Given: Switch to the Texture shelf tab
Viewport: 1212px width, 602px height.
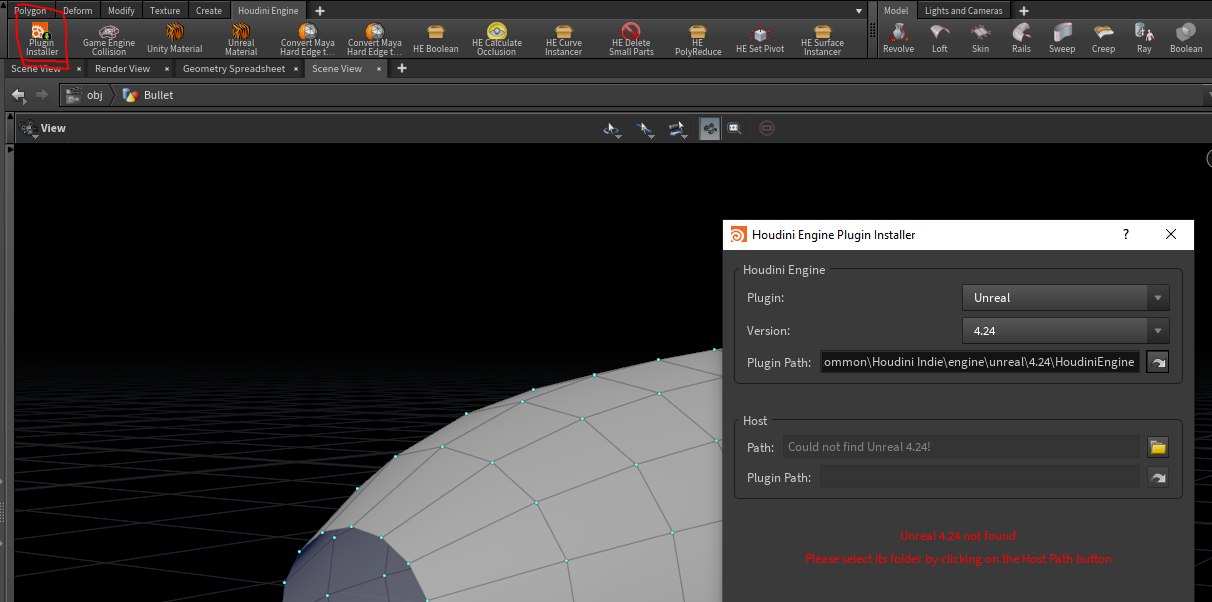Looking at the screenshot, I should 165,10.
